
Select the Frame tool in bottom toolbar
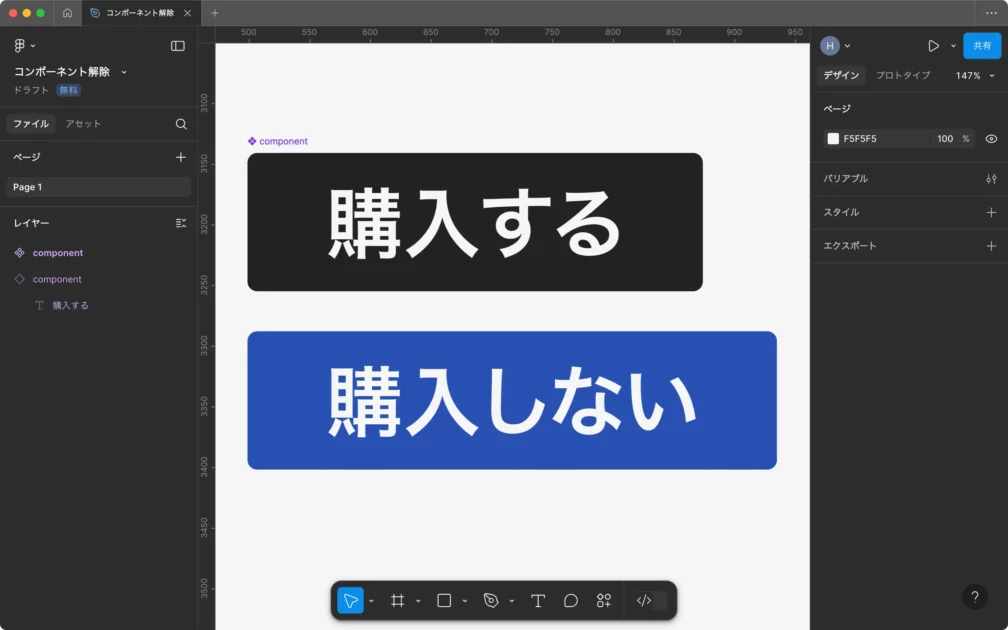(397, 601)
